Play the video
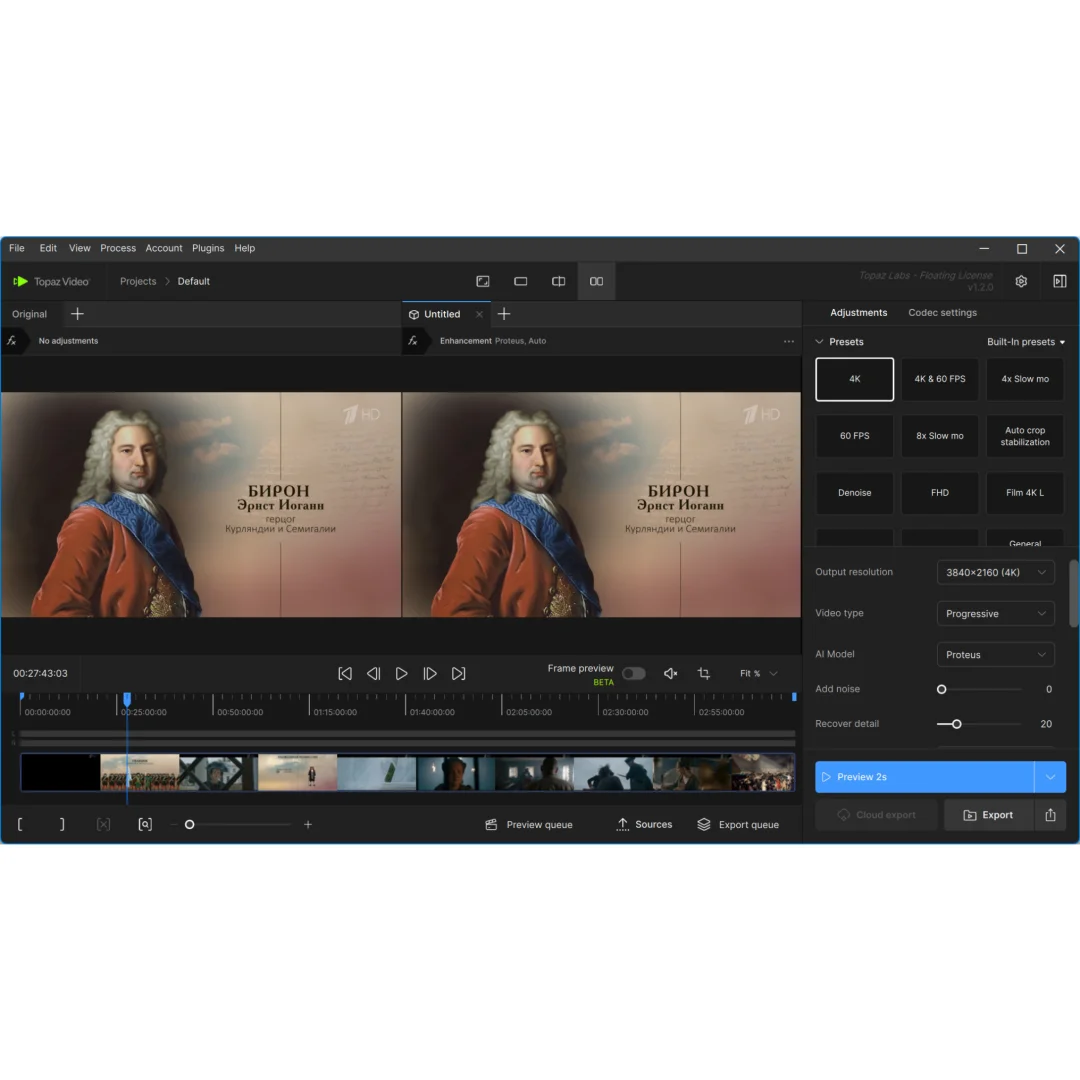 pyautogui.click(x=401, y=674)
